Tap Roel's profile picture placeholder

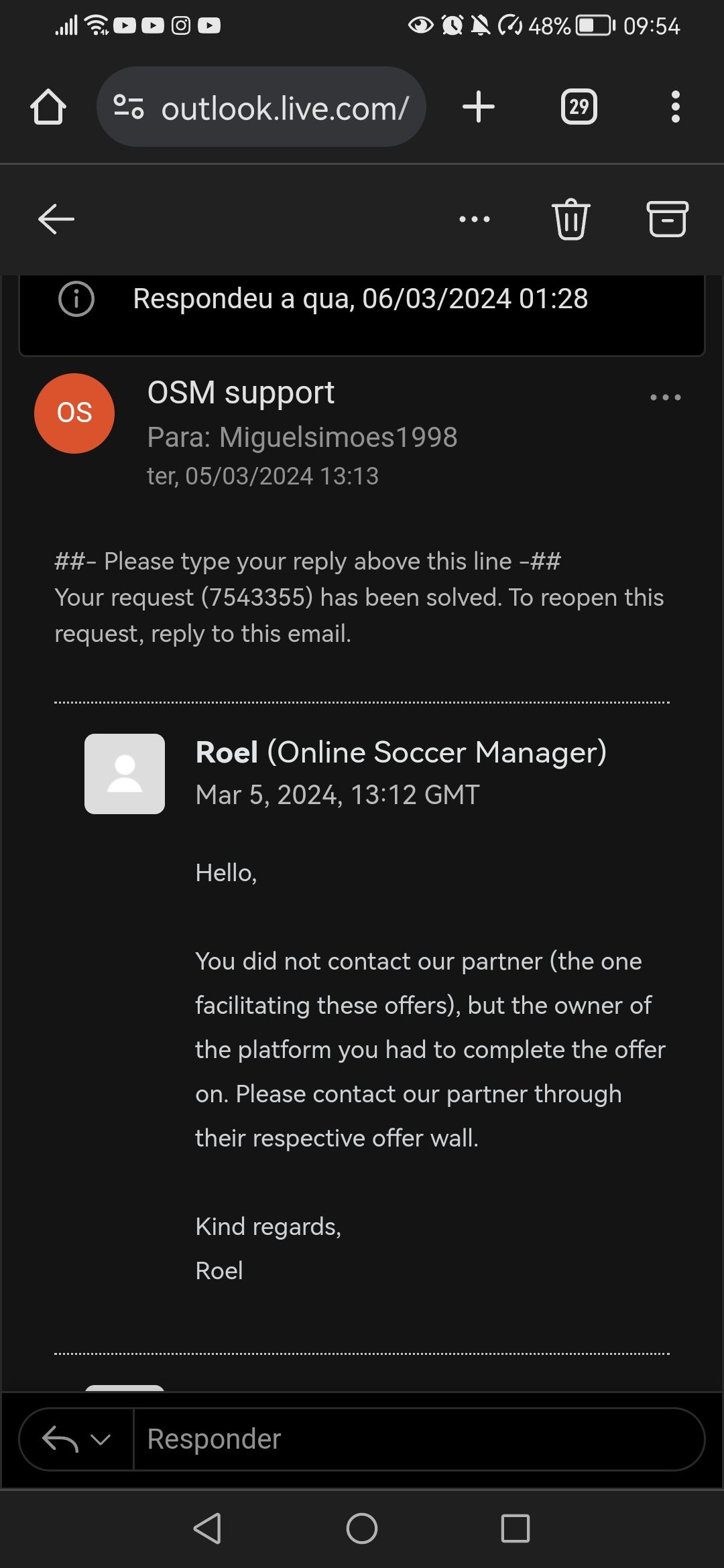(125, 774)
